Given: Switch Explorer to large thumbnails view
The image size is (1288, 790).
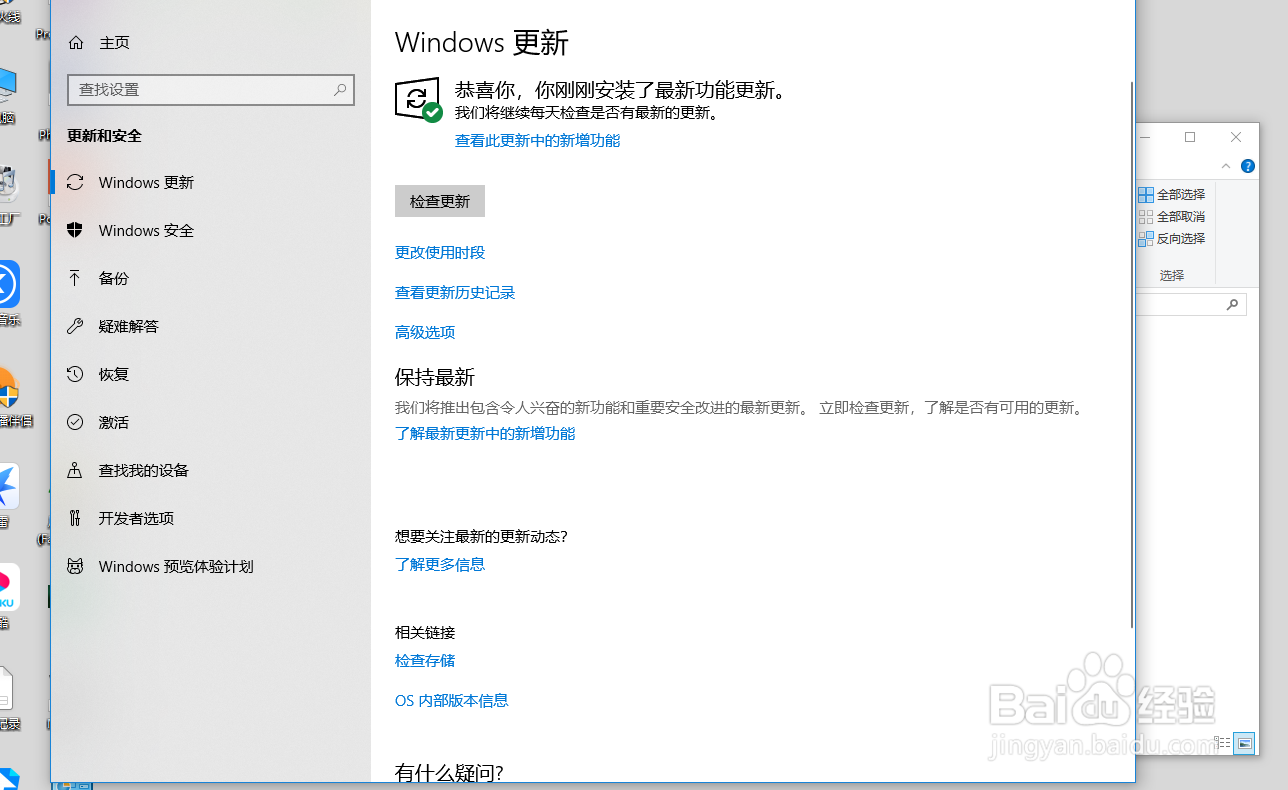Looking at the screenshot, I should point(1244,743).
